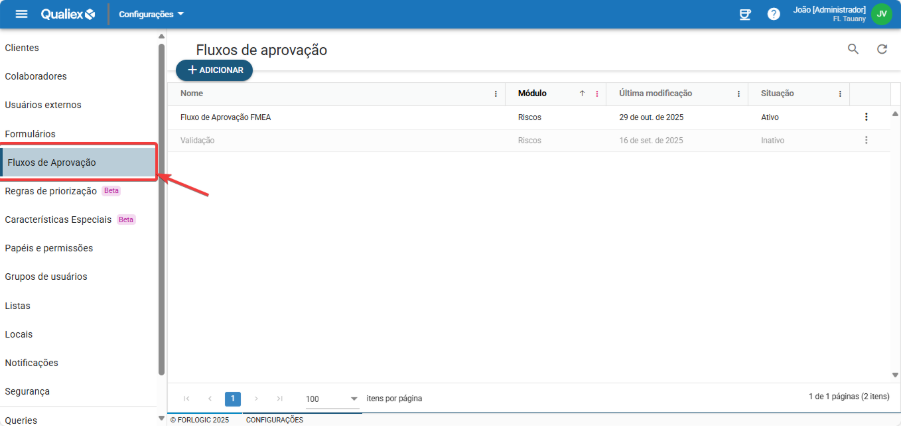Click the JV user avatar
901x426 pixels.
(881, 14)
